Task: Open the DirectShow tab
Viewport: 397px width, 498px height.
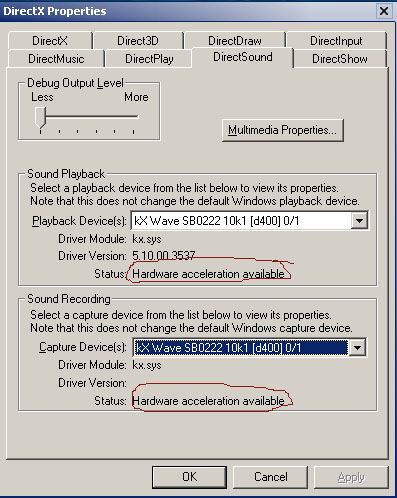Action: click(340, 59)
